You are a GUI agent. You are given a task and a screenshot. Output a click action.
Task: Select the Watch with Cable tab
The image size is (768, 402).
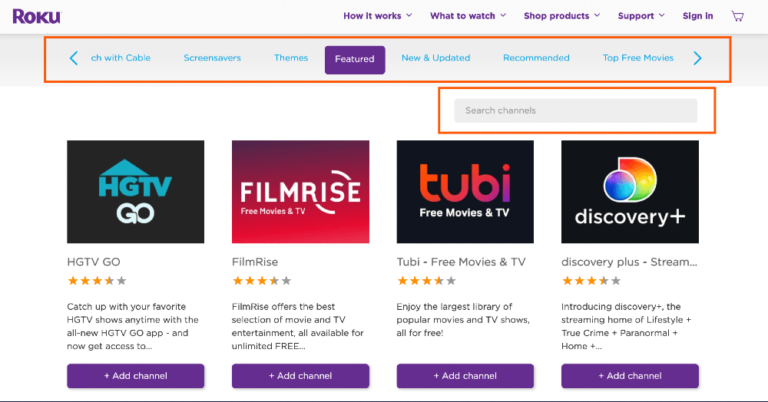click(x=120, y=58)
